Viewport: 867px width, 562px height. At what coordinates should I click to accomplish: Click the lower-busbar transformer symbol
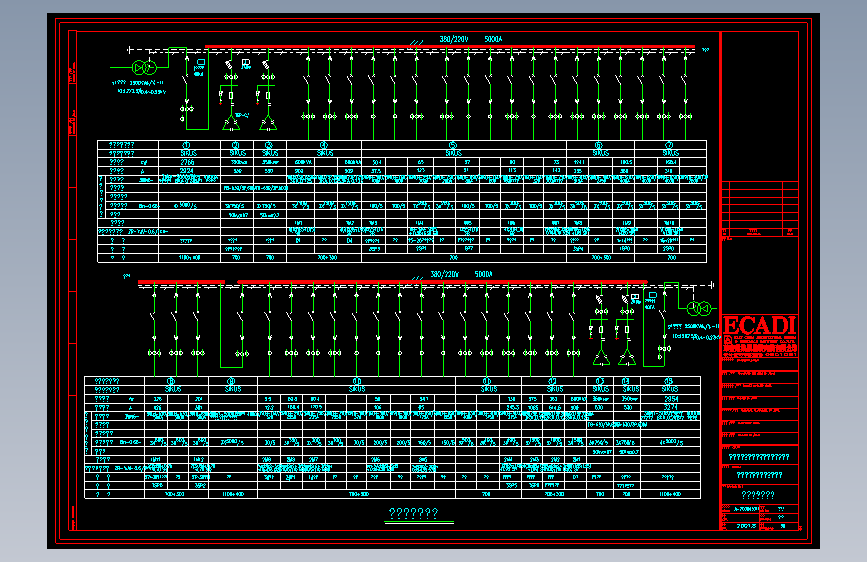coord(699,308)
